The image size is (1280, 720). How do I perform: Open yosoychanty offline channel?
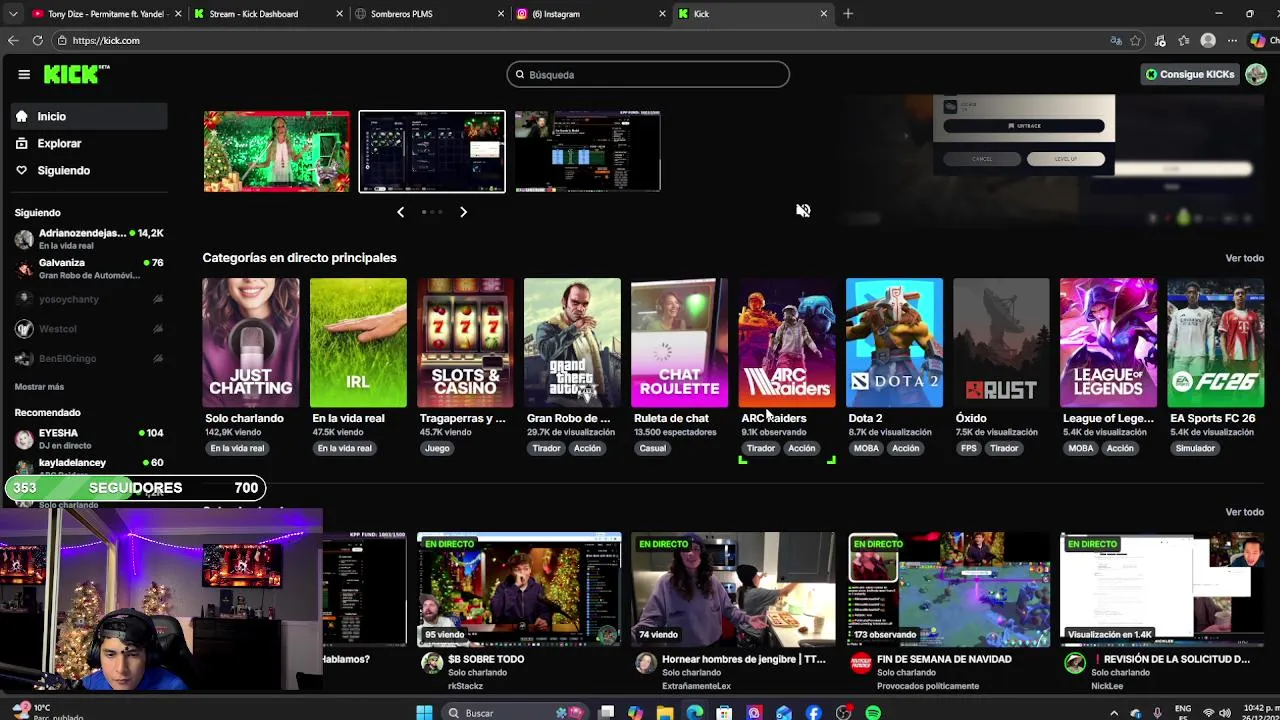pyautogui.click(x=90, y=299)
